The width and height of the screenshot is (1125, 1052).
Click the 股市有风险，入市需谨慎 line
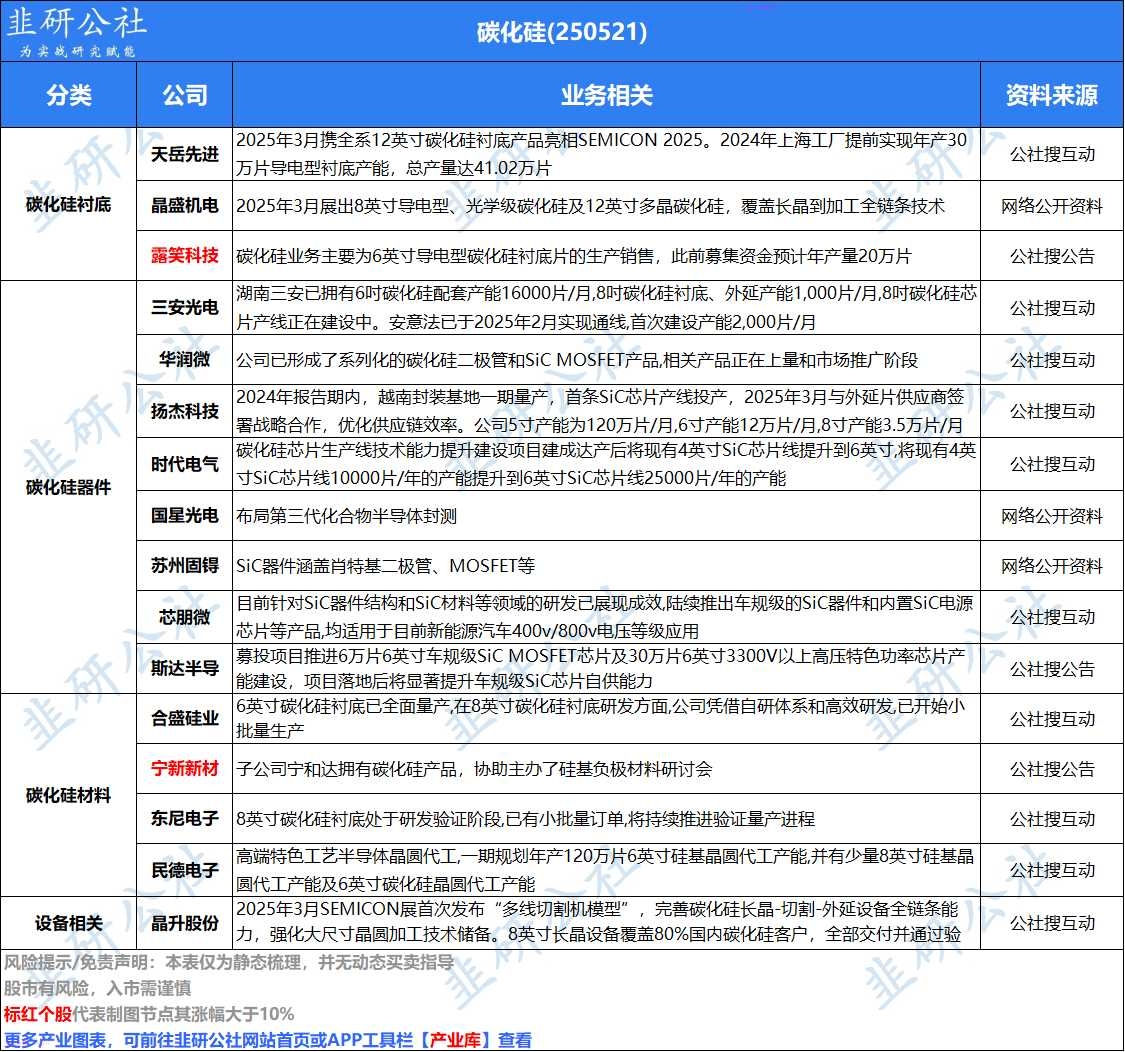(x=98, y=988)
